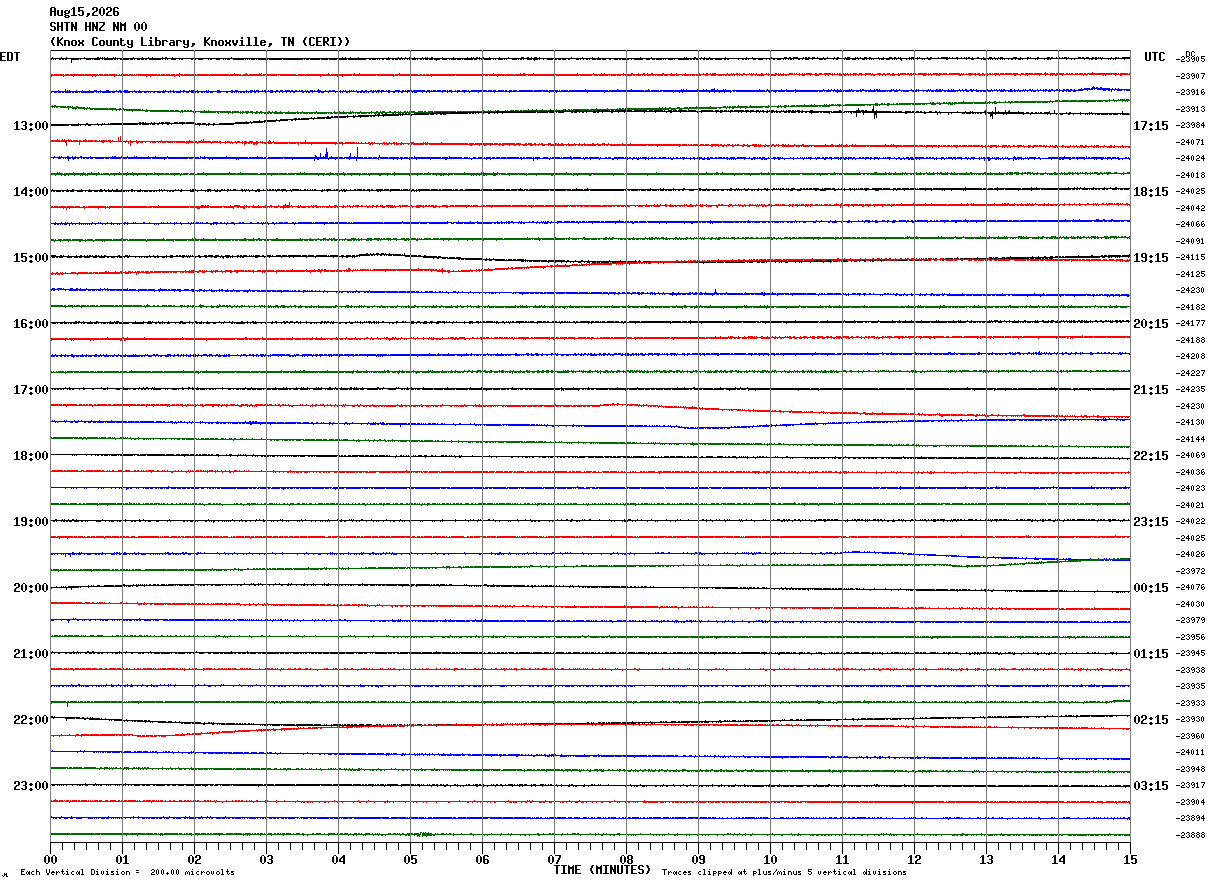Click minute tick label 03 on time axis
The image size is (1210, 886).
(x=266, y=860)
